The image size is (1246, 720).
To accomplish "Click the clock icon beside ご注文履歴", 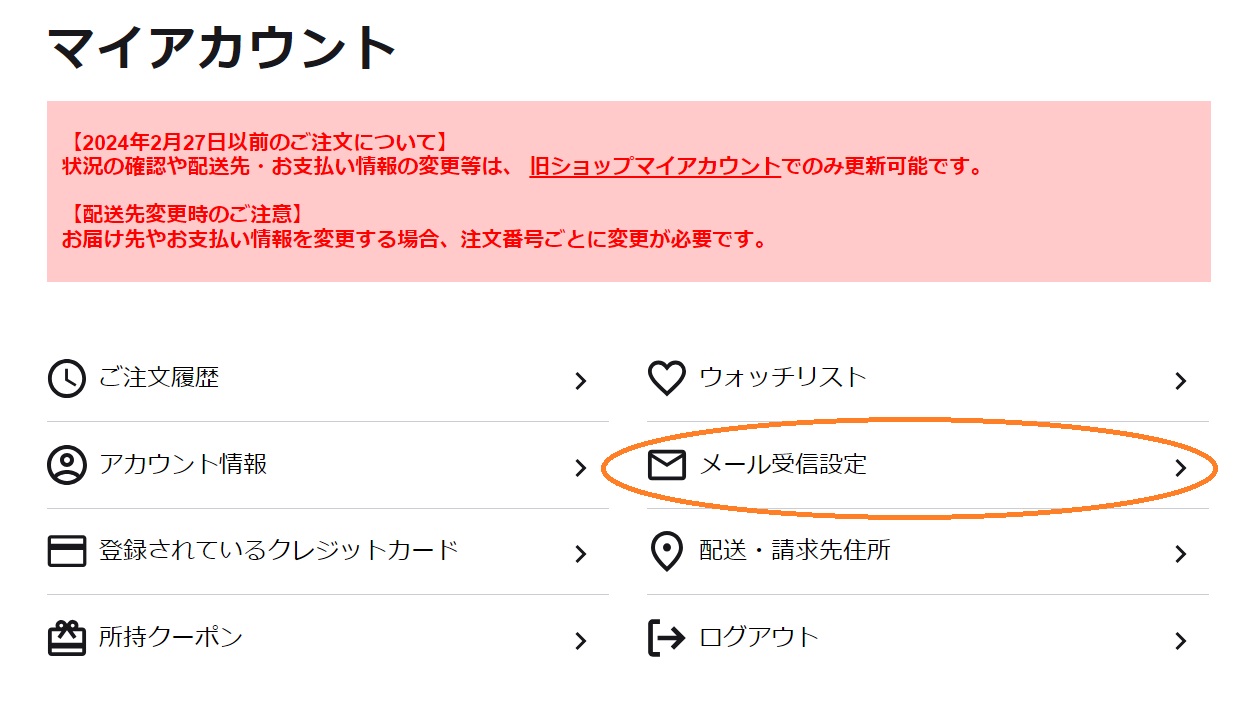I will coord(67,379).
